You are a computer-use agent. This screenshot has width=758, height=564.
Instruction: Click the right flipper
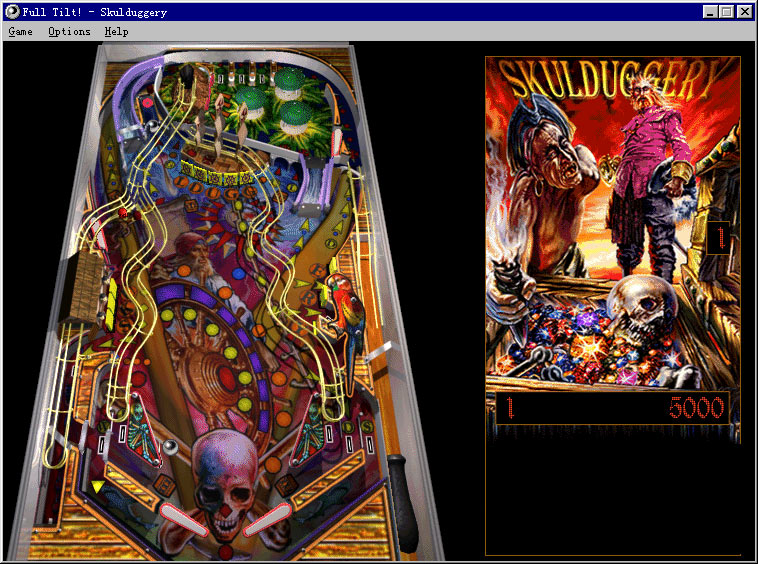click(267, 520)
